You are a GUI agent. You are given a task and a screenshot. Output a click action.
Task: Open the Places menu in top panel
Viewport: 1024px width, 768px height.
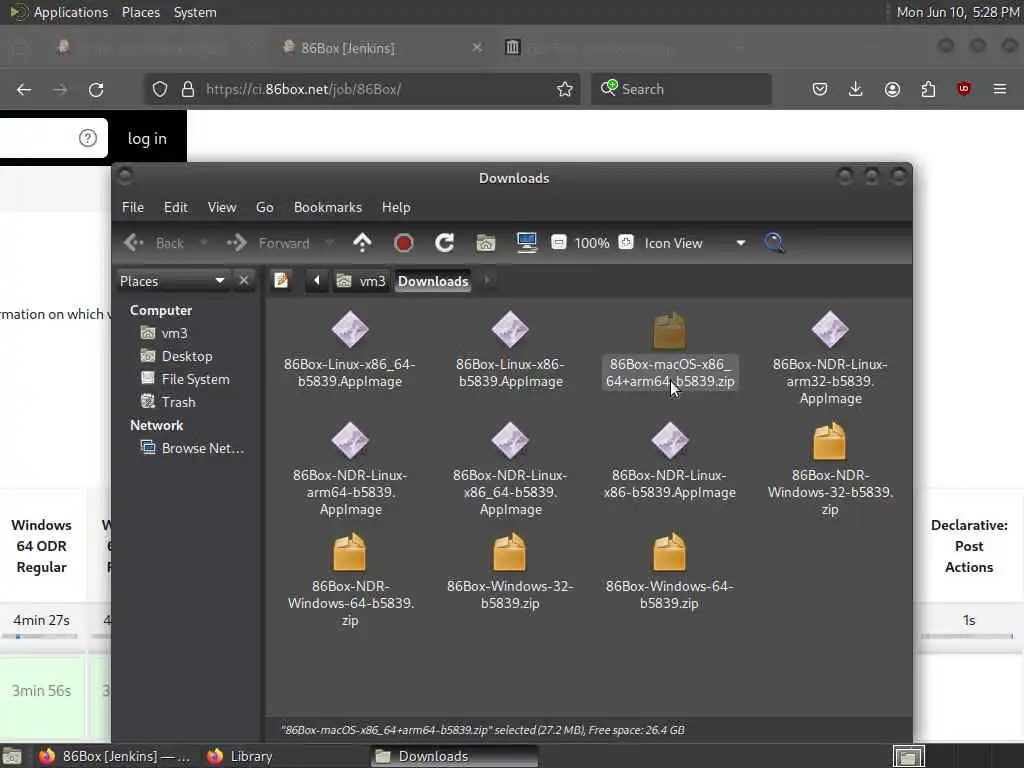(x=140, y=12)
